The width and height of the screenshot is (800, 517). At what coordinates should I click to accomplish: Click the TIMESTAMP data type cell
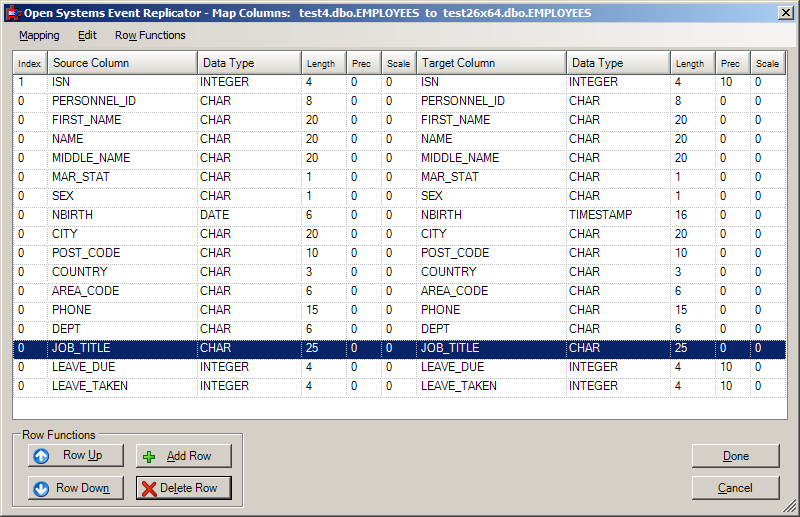point(618,215)
